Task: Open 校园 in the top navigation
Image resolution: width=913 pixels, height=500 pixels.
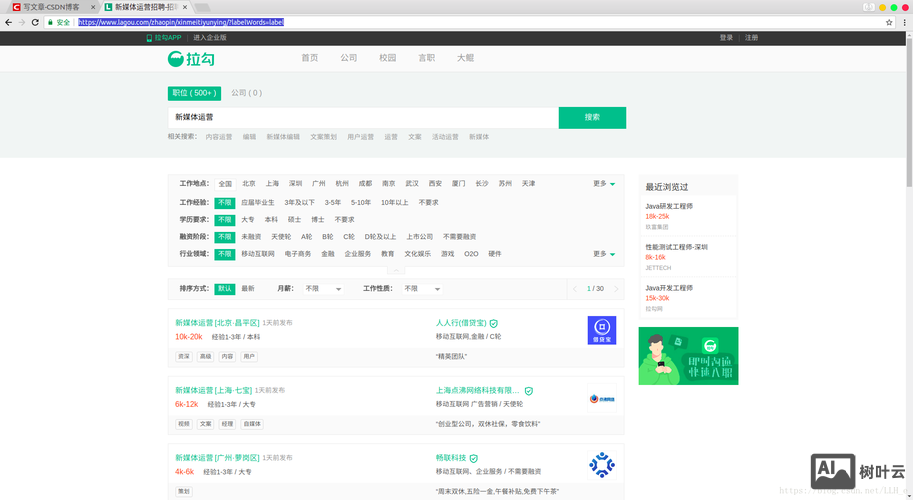Action: [x=388, y=58]
